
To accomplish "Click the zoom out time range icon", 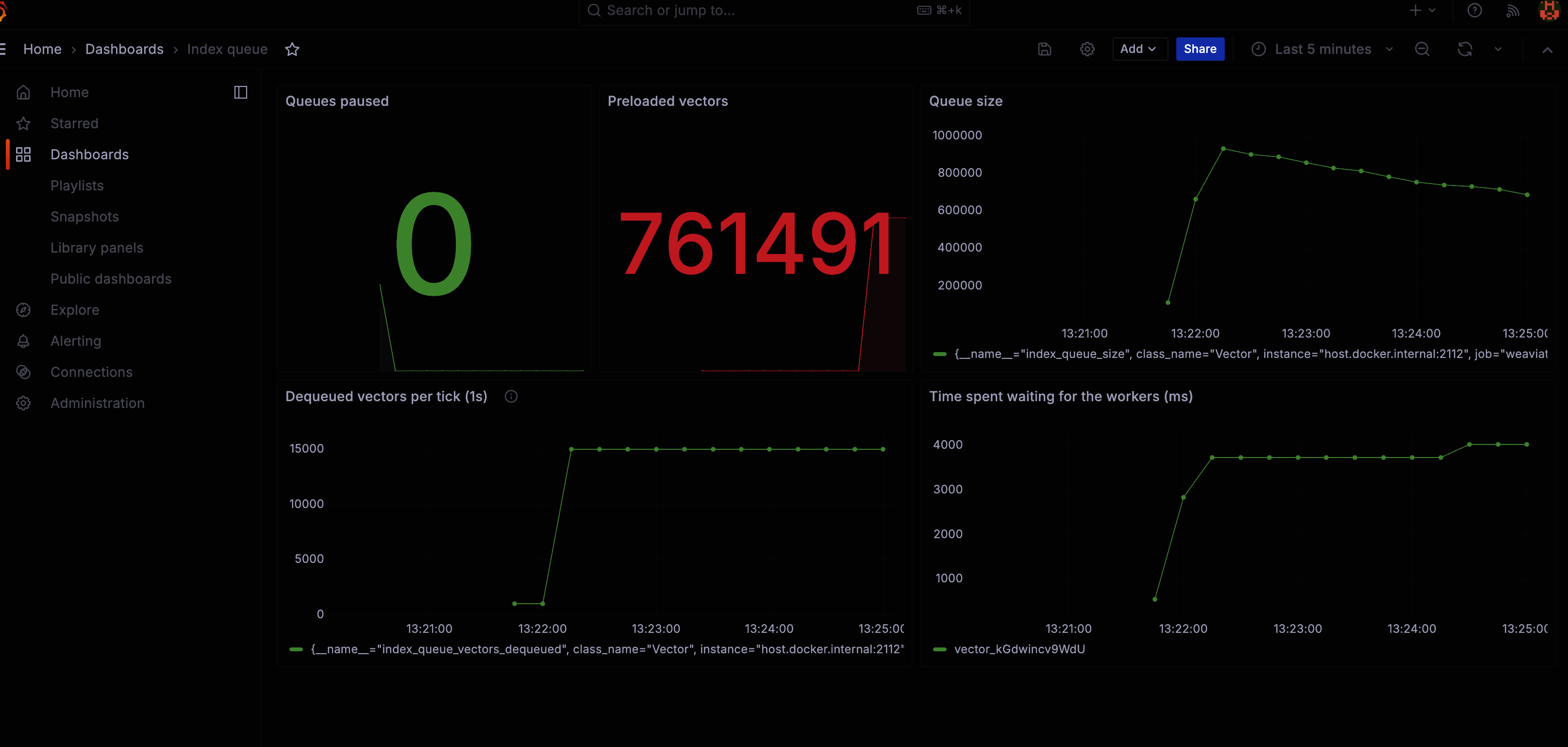I will pos(1422,50).
